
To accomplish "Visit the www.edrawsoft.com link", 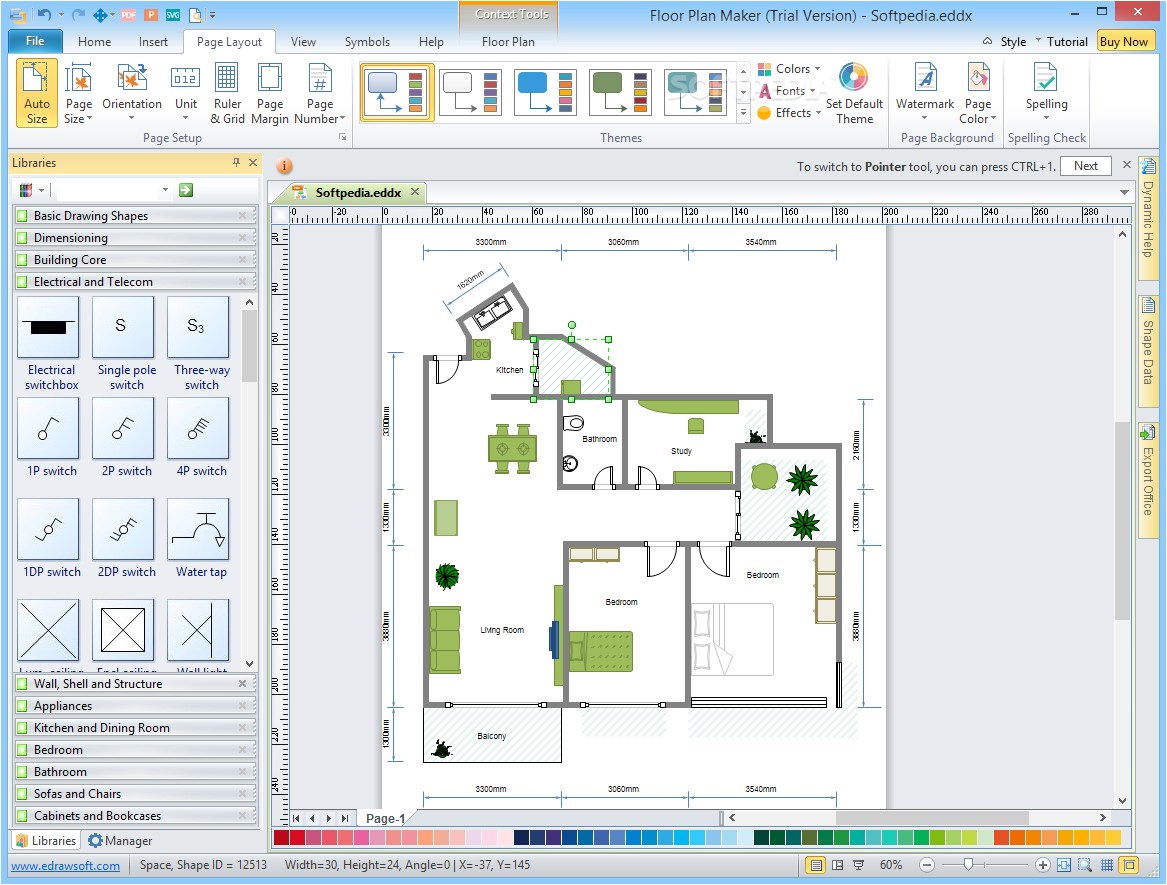I will (x=65, y=865).
